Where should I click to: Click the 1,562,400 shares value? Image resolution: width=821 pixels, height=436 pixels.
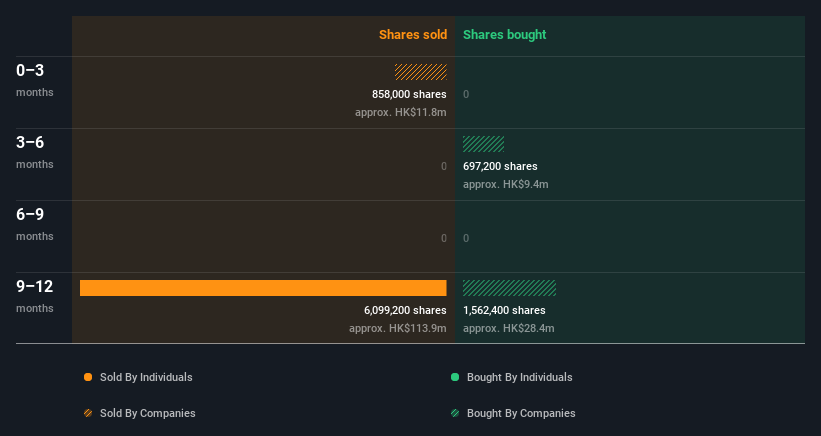pyautogui.click(x=504, y=310)
